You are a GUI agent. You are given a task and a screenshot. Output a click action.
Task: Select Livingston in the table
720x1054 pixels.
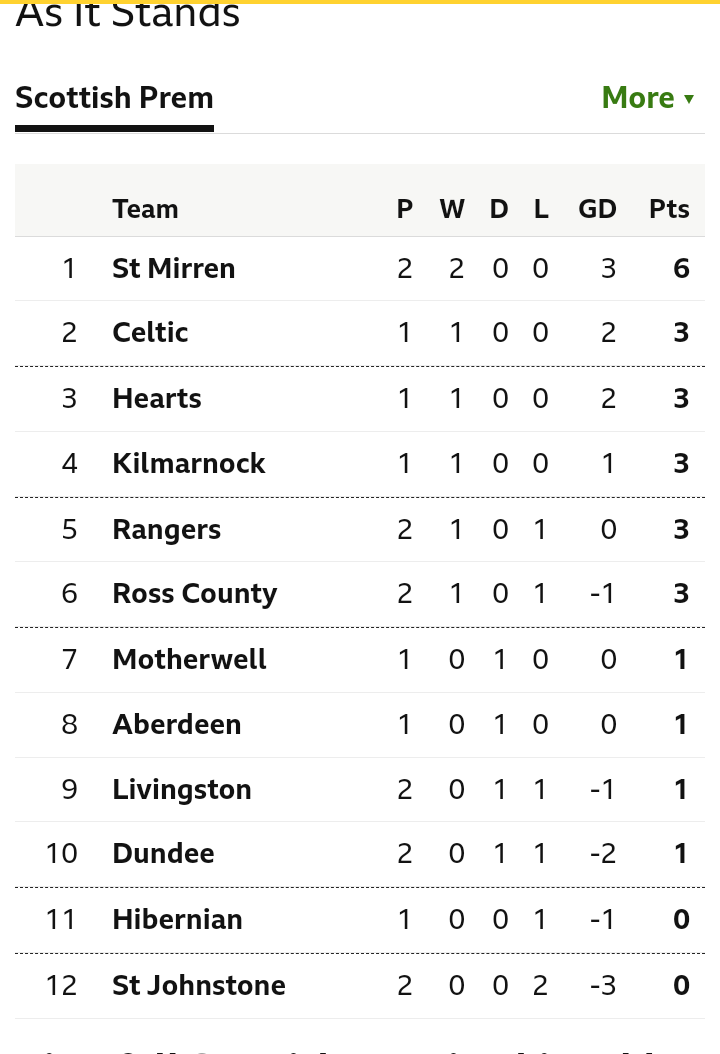[182, 789]
